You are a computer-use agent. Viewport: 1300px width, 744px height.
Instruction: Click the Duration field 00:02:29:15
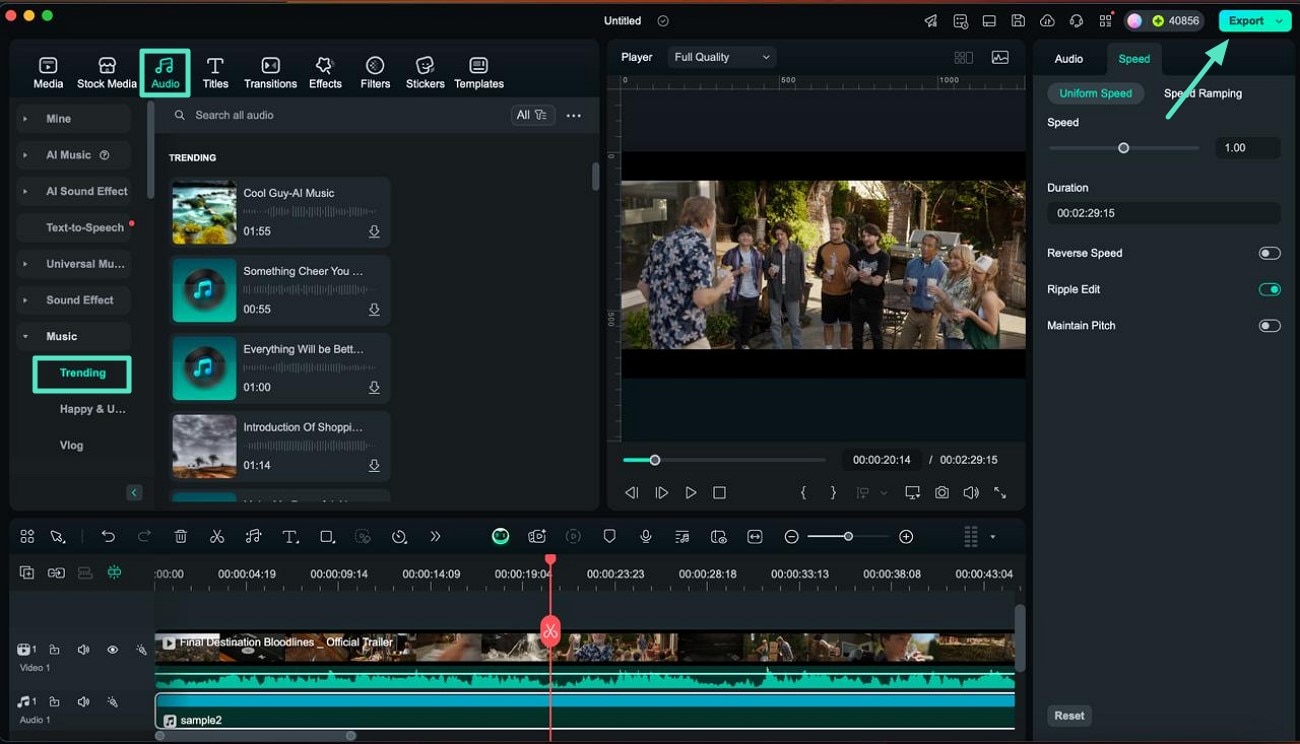point(1163,213)
